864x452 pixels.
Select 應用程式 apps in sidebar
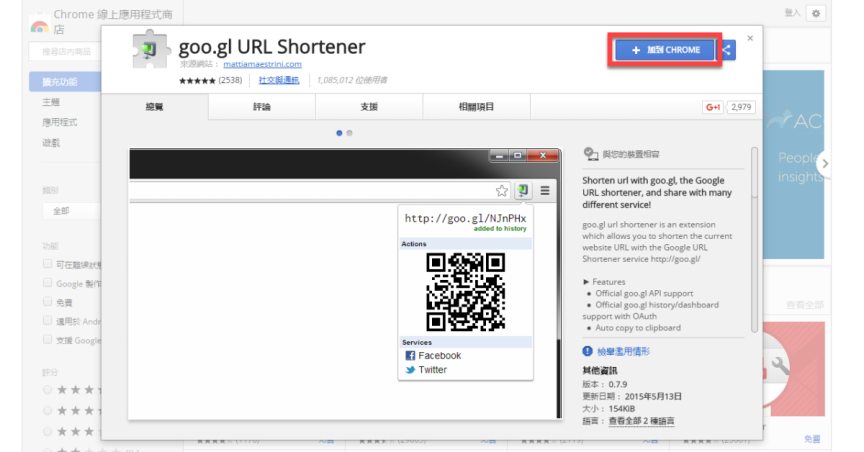60,122
